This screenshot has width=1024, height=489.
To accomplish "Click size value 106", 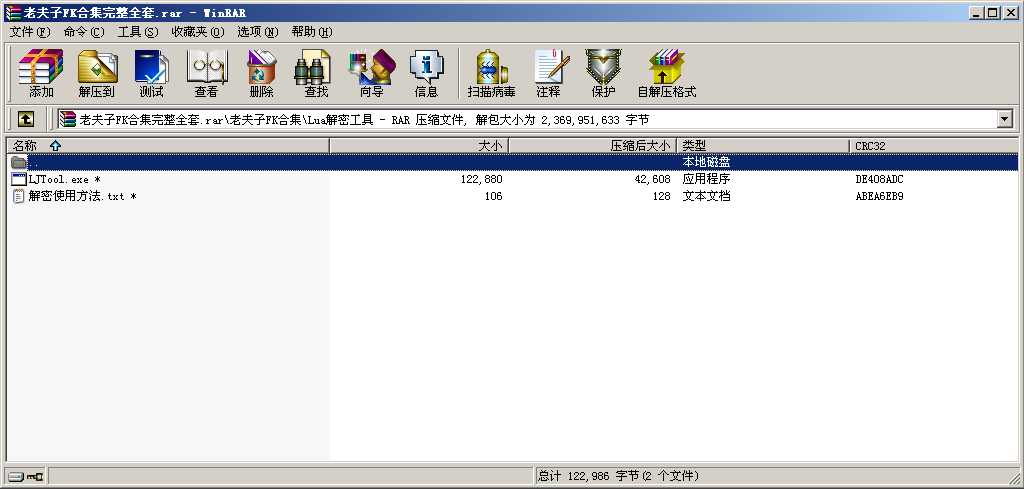I will coord(493,196).
